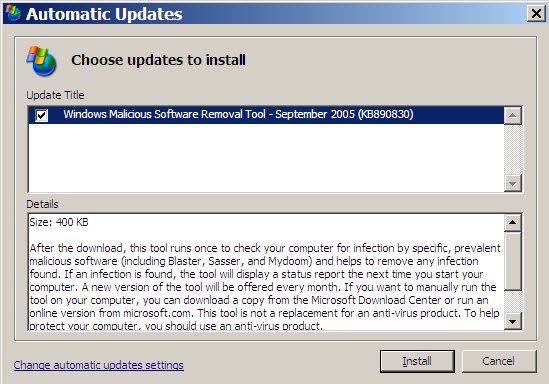Dismiss the dialog with the Cancel button
Screen dimensions: 549x384
[x=499, y=361]
